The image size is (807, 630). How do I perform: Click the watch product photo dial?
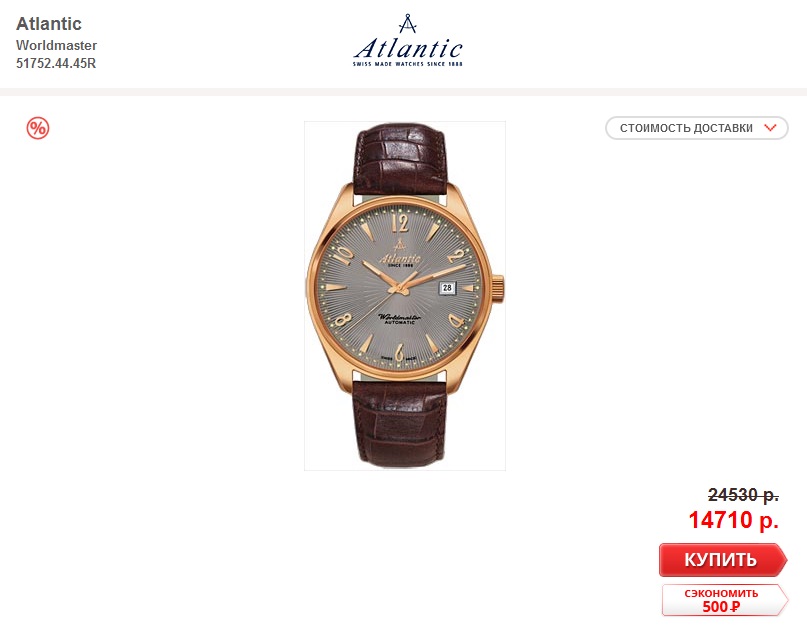400,287
